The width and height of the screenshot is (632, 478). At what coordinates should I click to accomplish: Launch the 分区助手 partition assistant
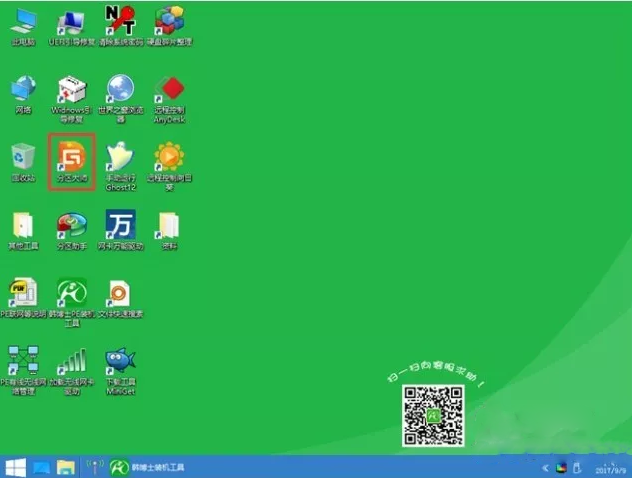(71, 226)
